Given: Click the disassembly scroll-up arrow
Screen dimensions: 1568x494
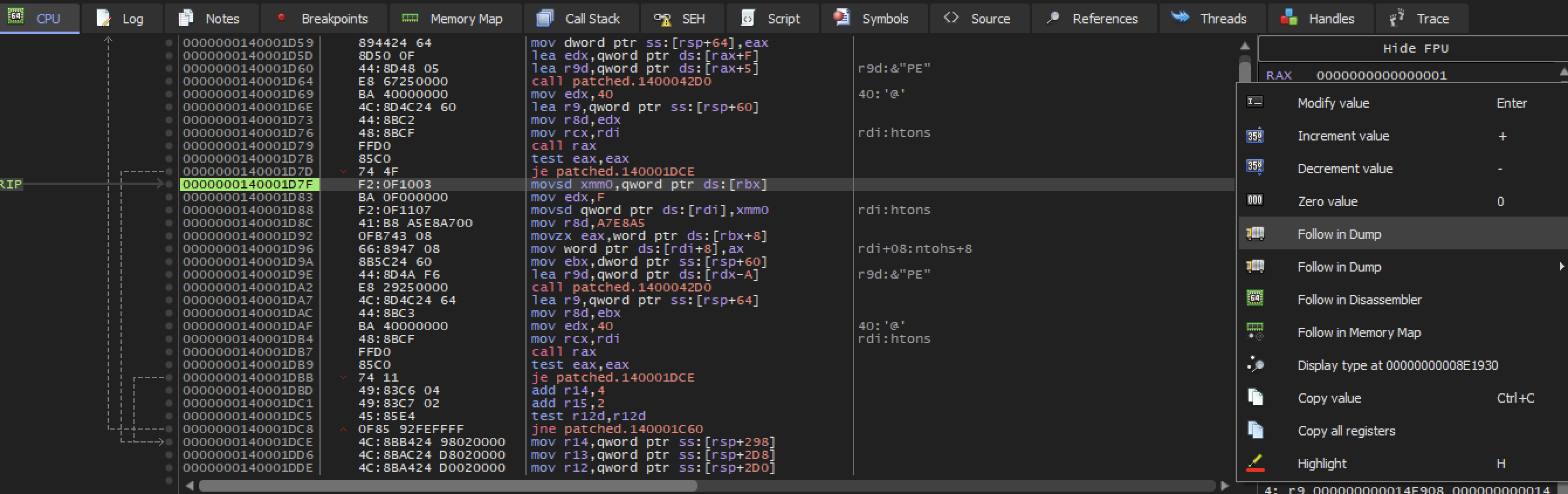Looking at the screenshot, I should point(1245,46).
